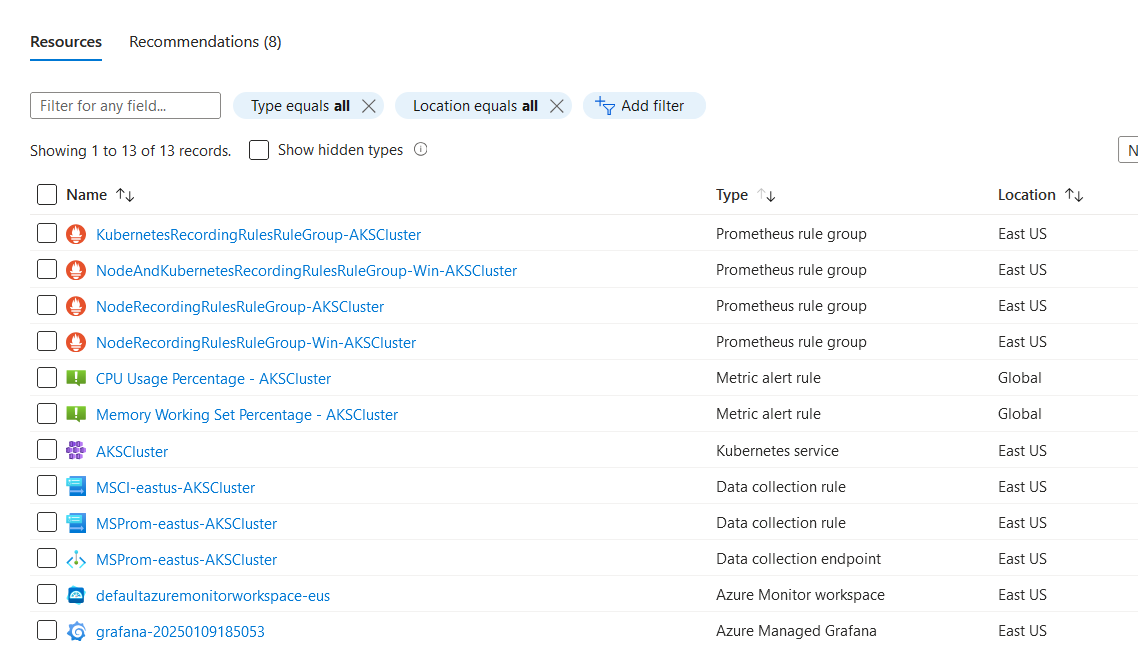Tick the defaultazuremonitorworkspace-eus row checkbox
The width and height of the screenshot is (1138, 655).
pyautogui.click(x=46, y=594)
